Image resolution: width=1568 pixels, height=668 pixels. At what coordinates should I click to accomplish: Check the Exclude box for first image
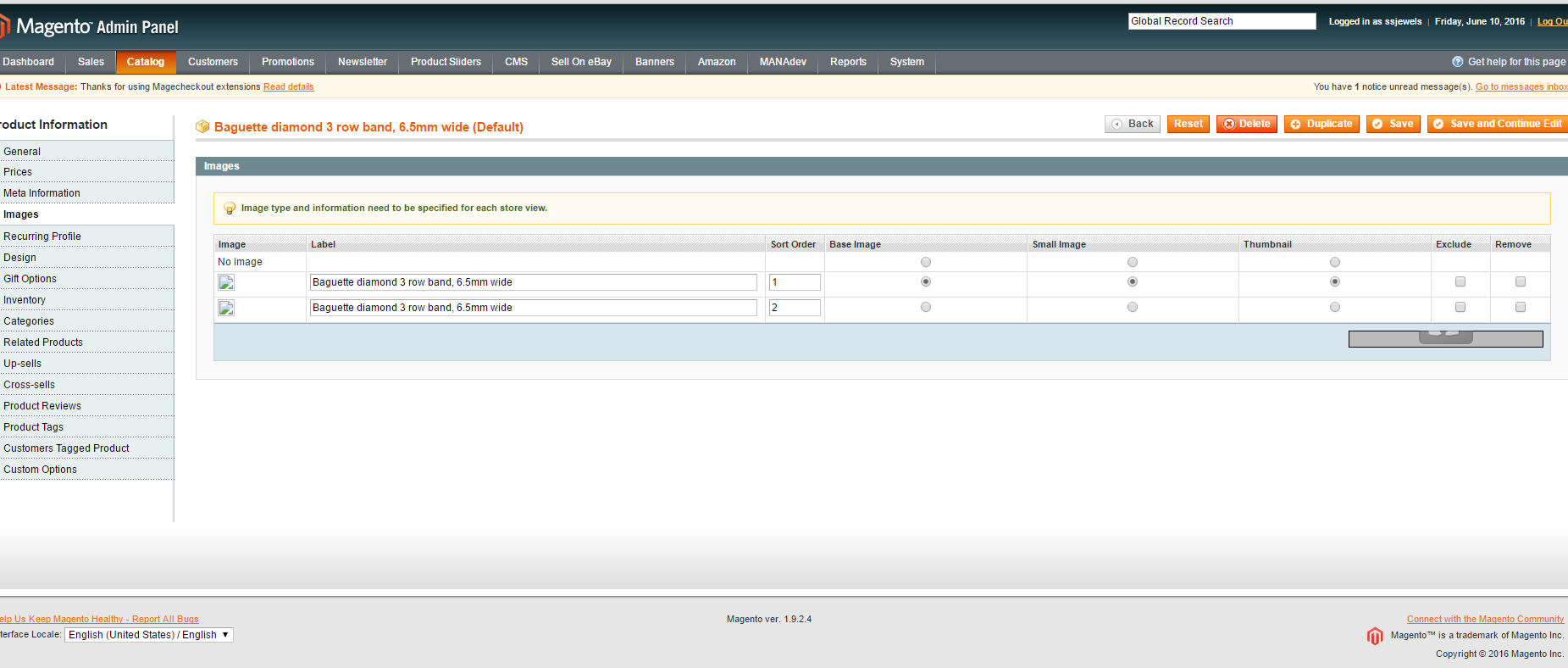pos(1460,281)
